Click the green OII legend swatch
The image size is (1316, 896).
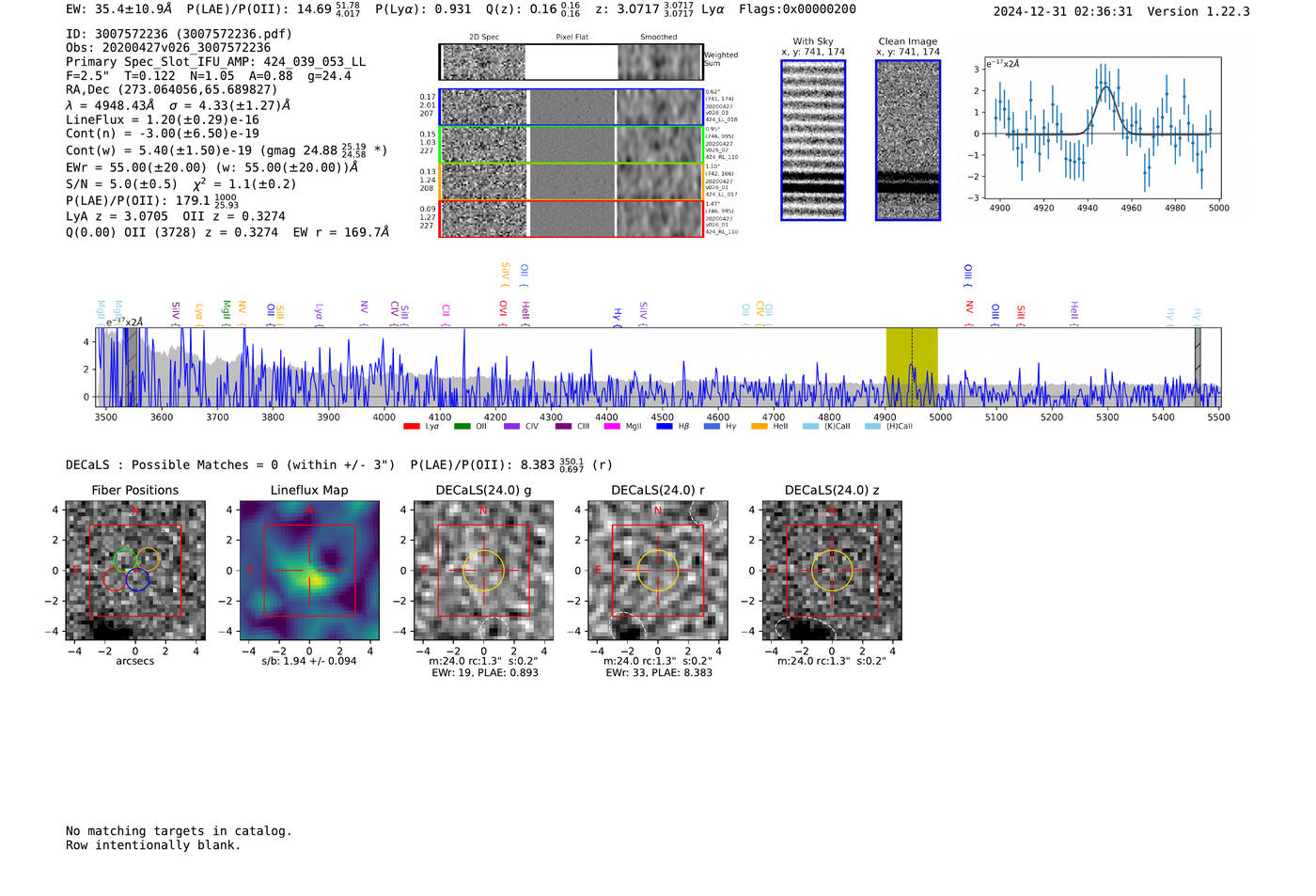462,427
